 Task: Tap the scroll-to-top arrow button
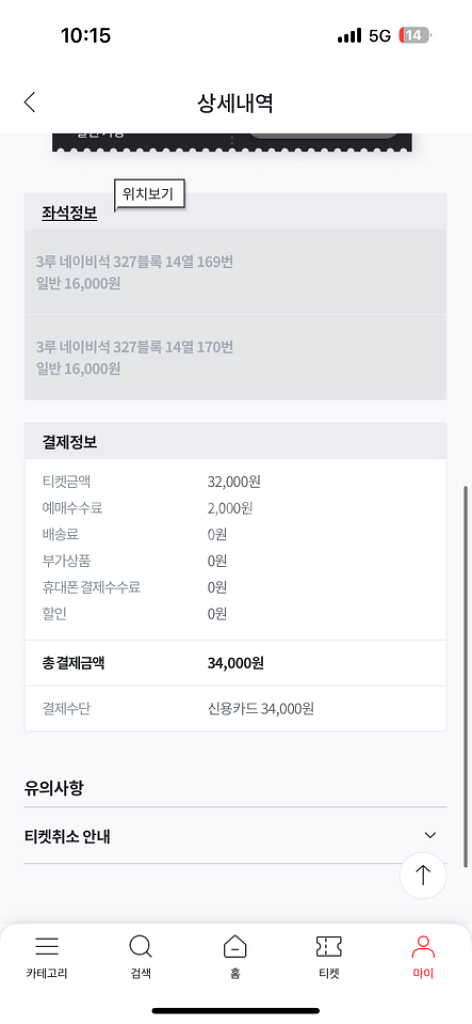(x=423, y=875)
